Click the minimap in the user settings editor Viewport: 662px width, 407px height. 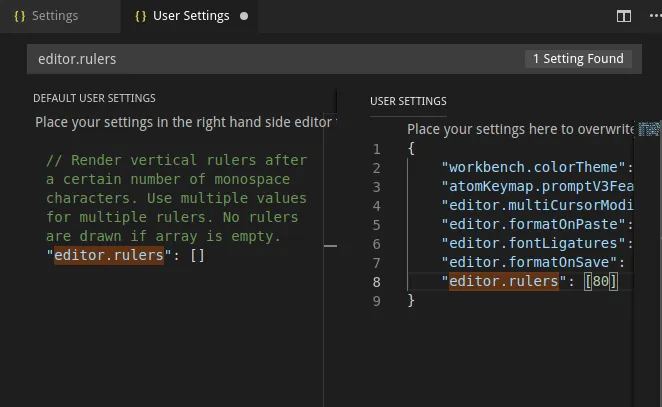click(649, 129)
